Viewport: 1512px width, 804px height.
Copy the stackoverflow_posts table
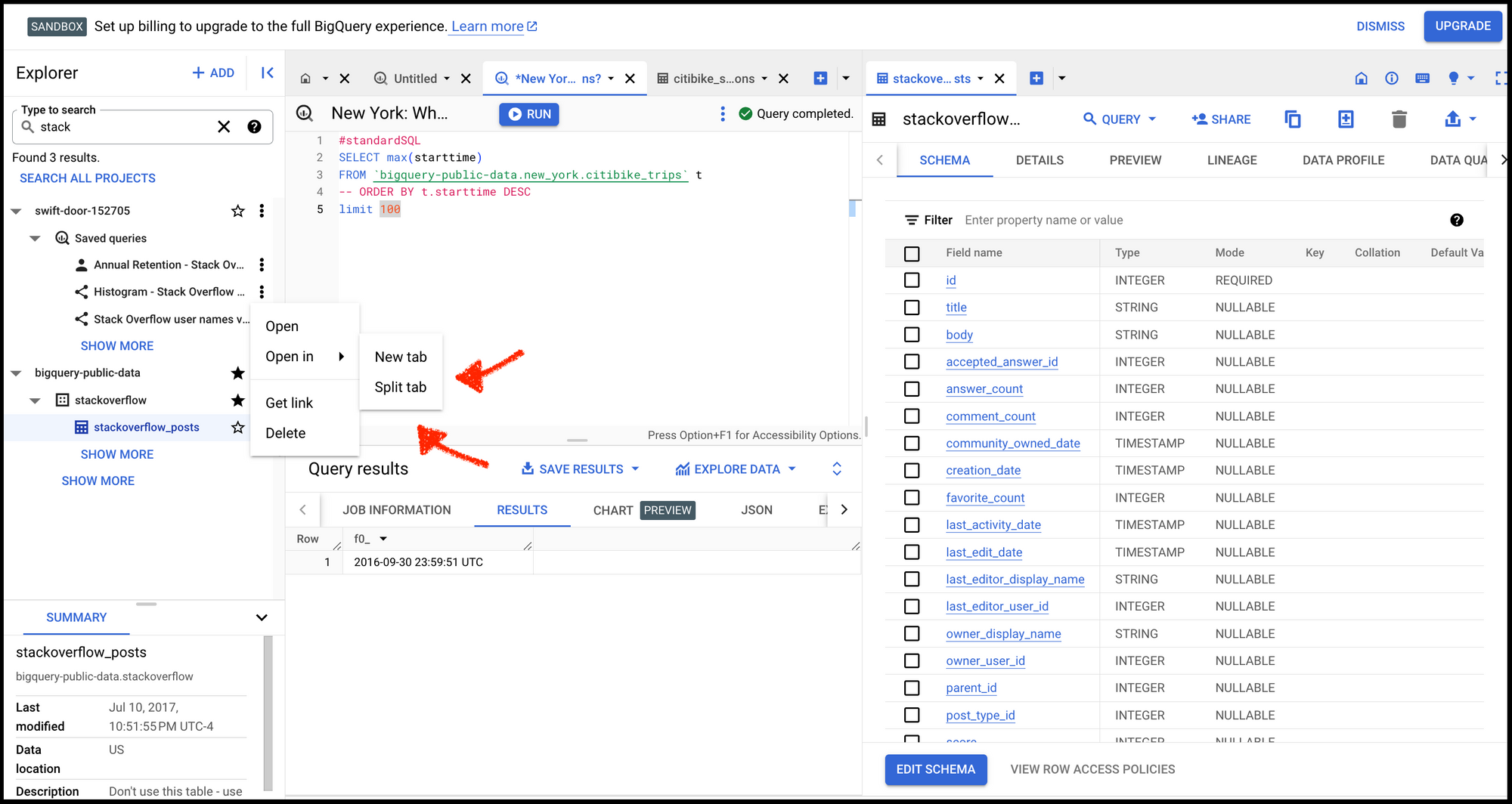pyautogui.click(x=1293, y=119)
